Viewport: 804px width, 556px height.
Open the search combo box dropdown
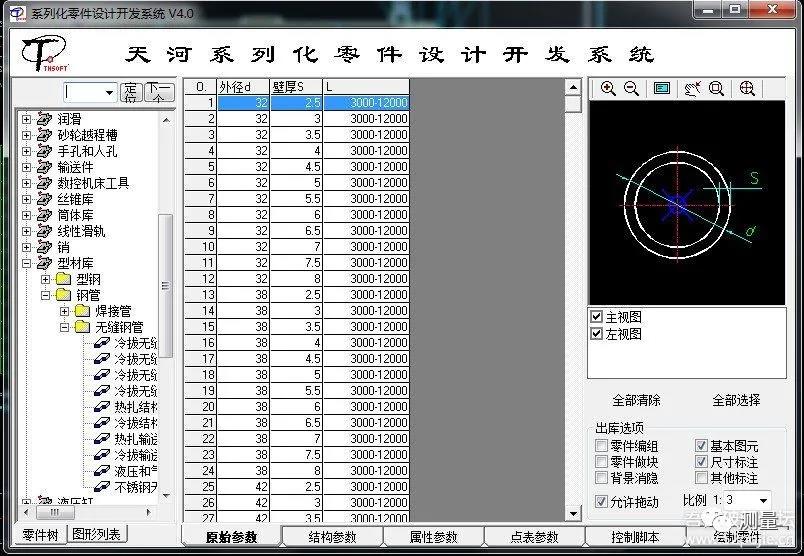coord(109,93)
